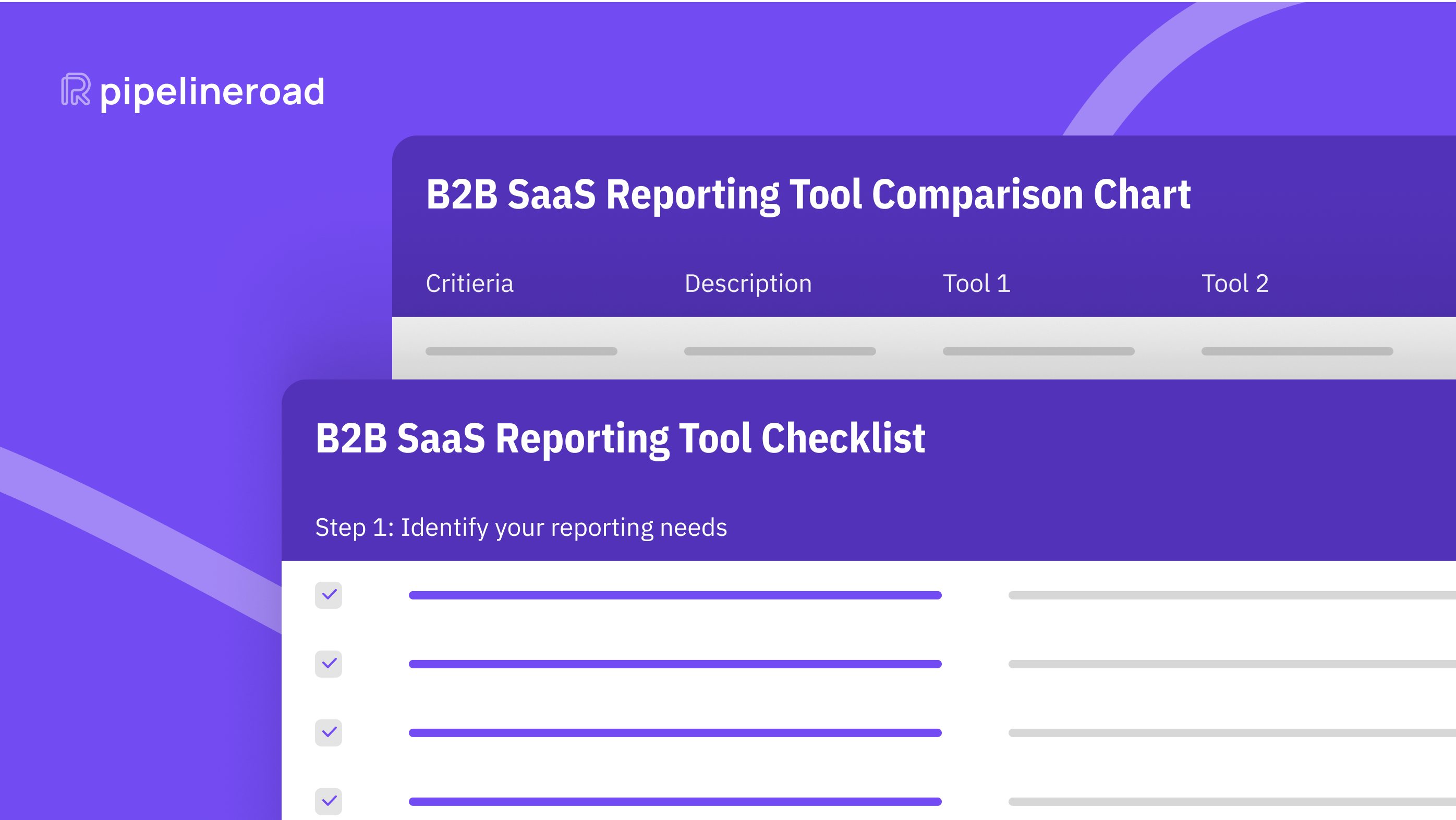This screenshot has height=820, width=1456.
Task: Click the Comparison Chart title heading
Action: [808, 194]
